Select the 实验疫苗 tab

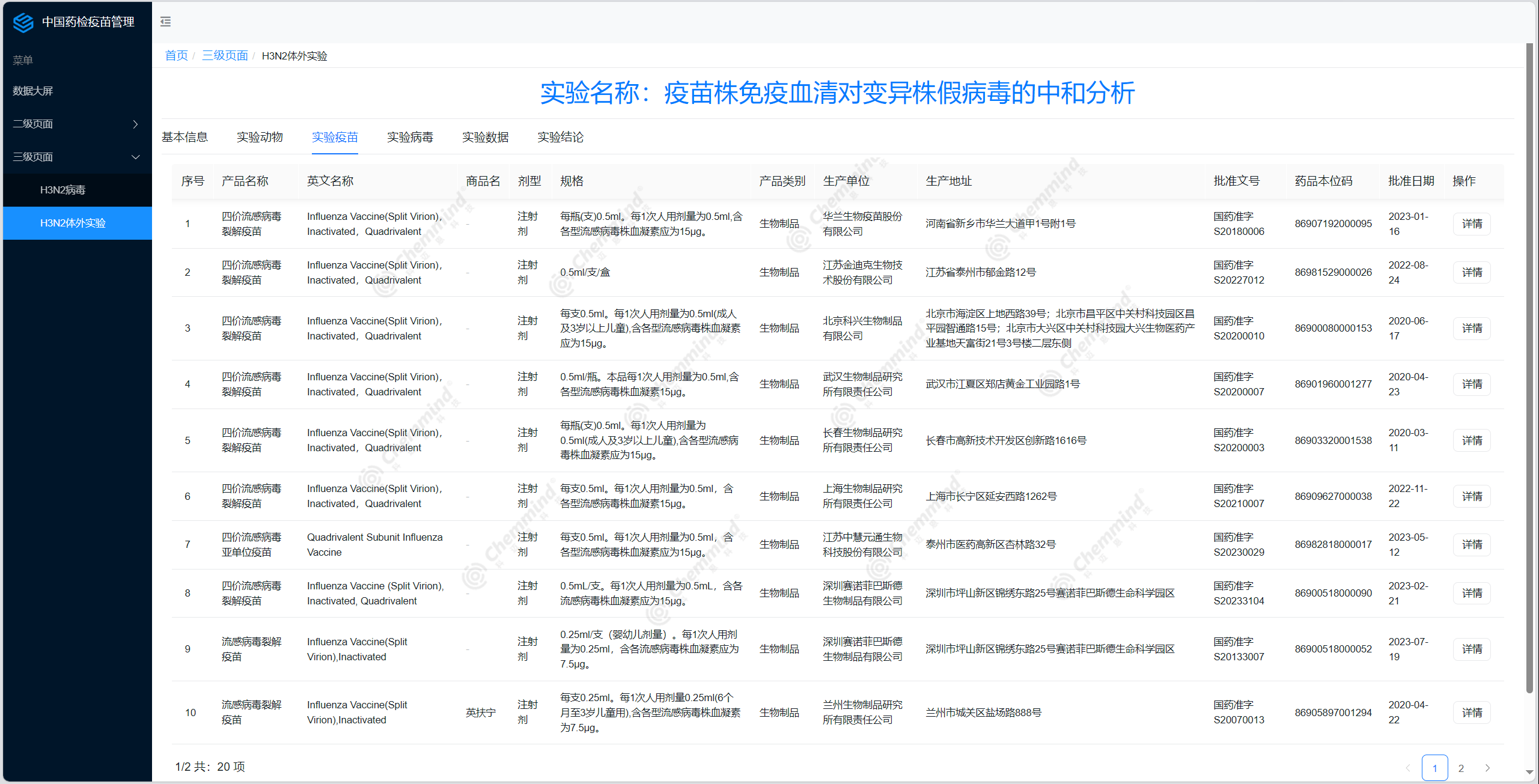335,137
